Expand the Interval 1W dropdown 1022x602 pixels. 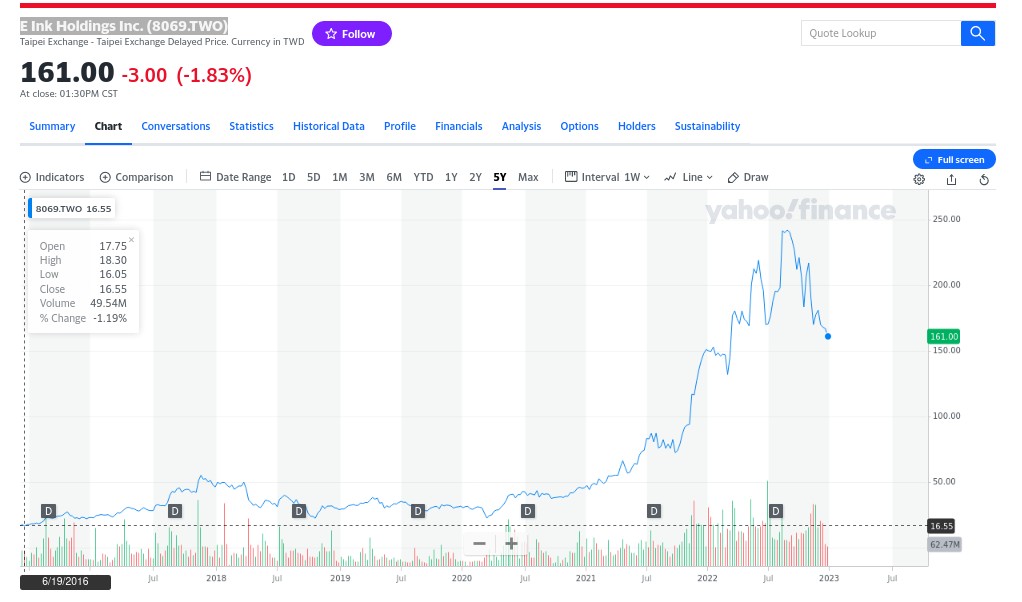(607, 177)
